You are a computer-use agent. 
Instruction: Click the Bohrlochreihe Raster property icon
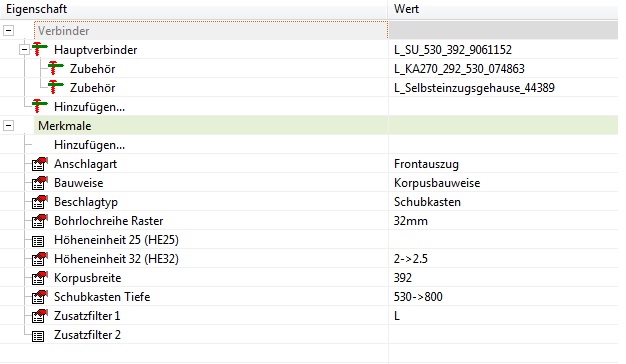tap(40, 221)
